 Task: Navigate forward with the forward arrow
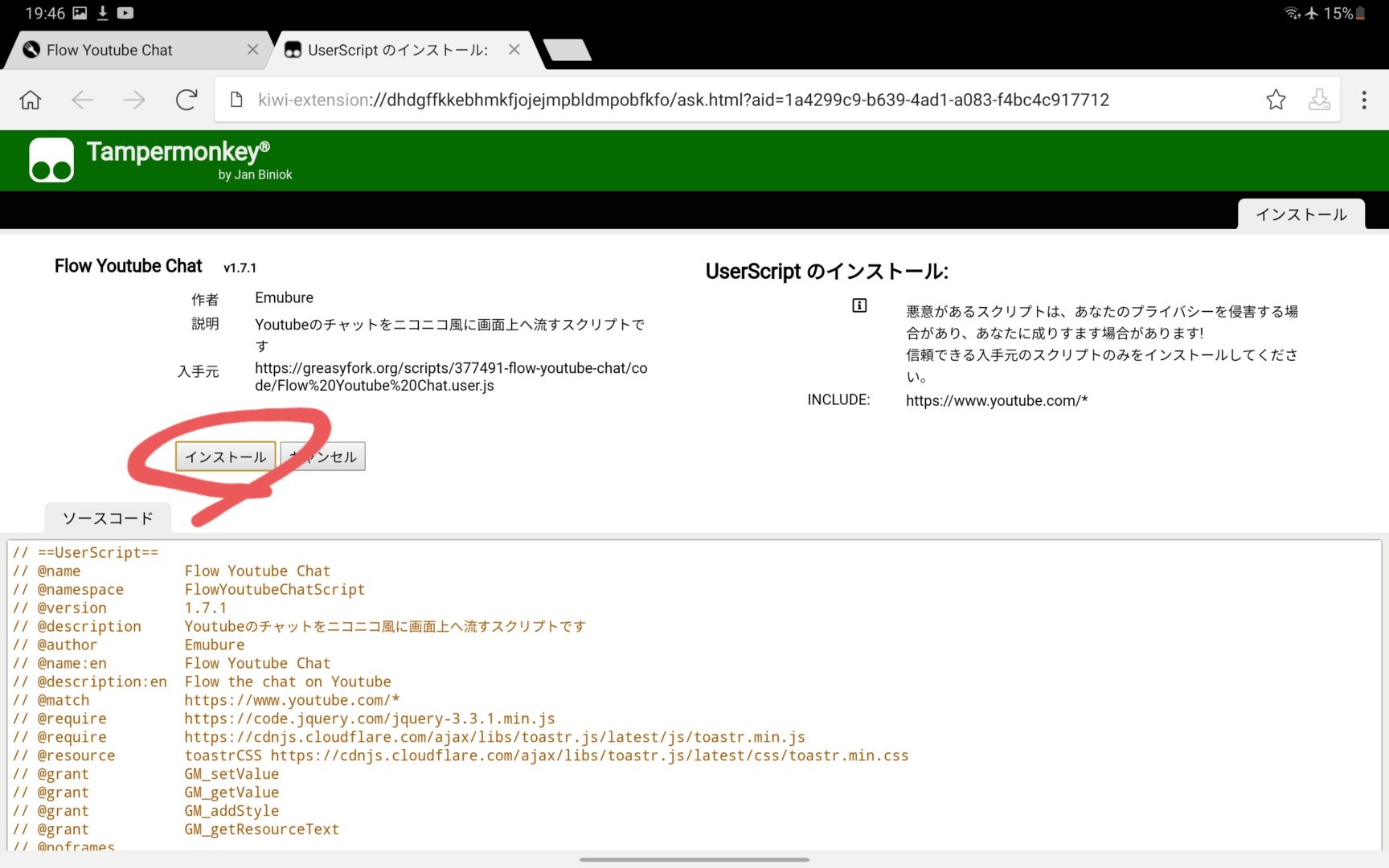134,100
